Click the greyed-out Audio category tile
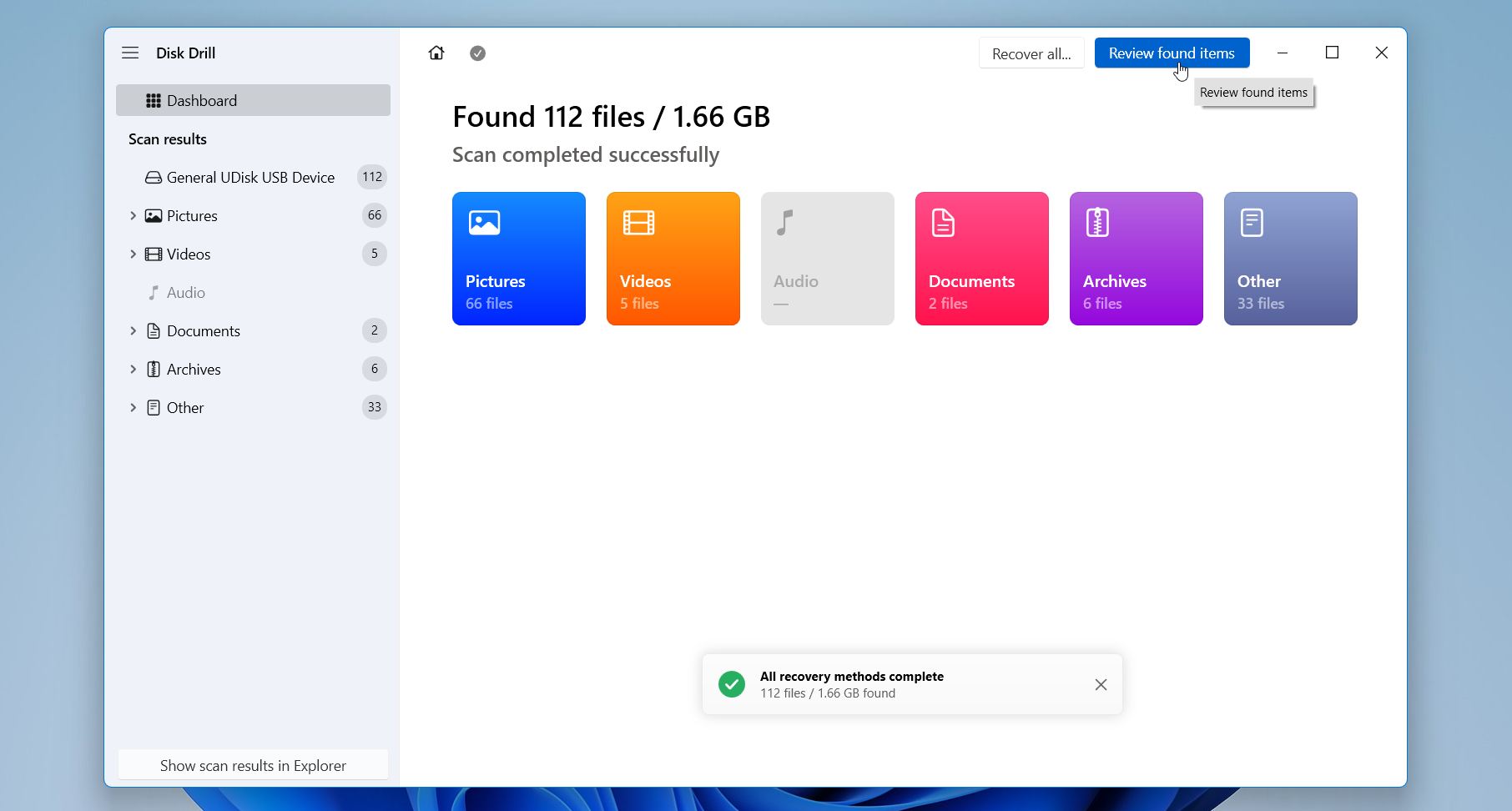 pos(827,259)
